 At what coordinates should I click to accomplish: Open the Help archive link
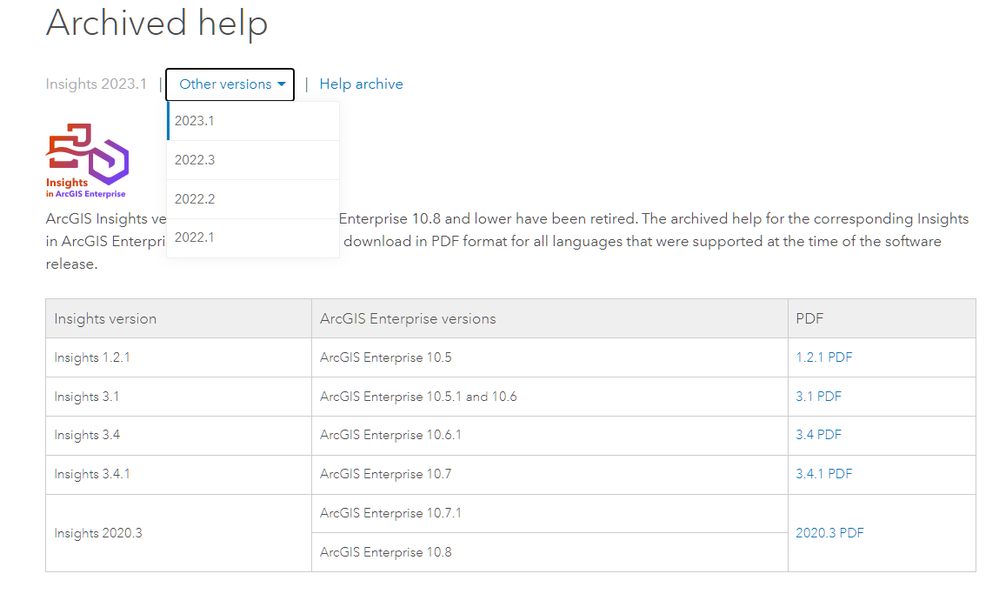click(361, 85)
